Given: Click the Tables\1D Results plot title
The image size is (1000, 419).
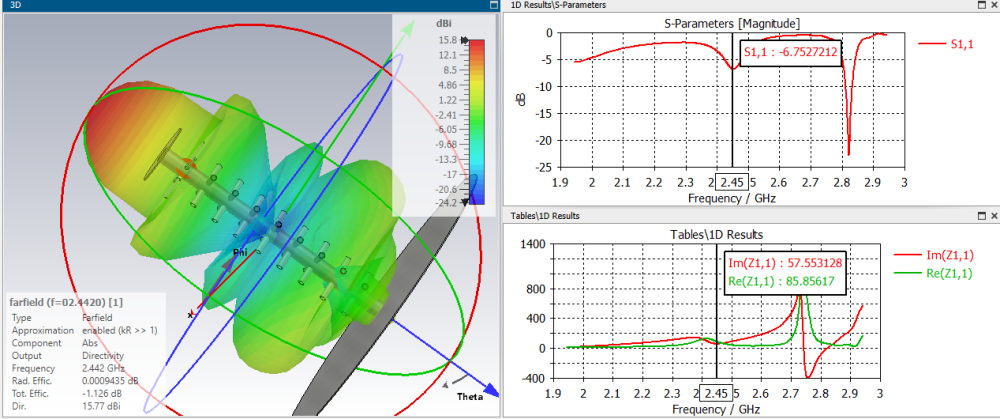Looking at the screenshot, I should [719, 235].
